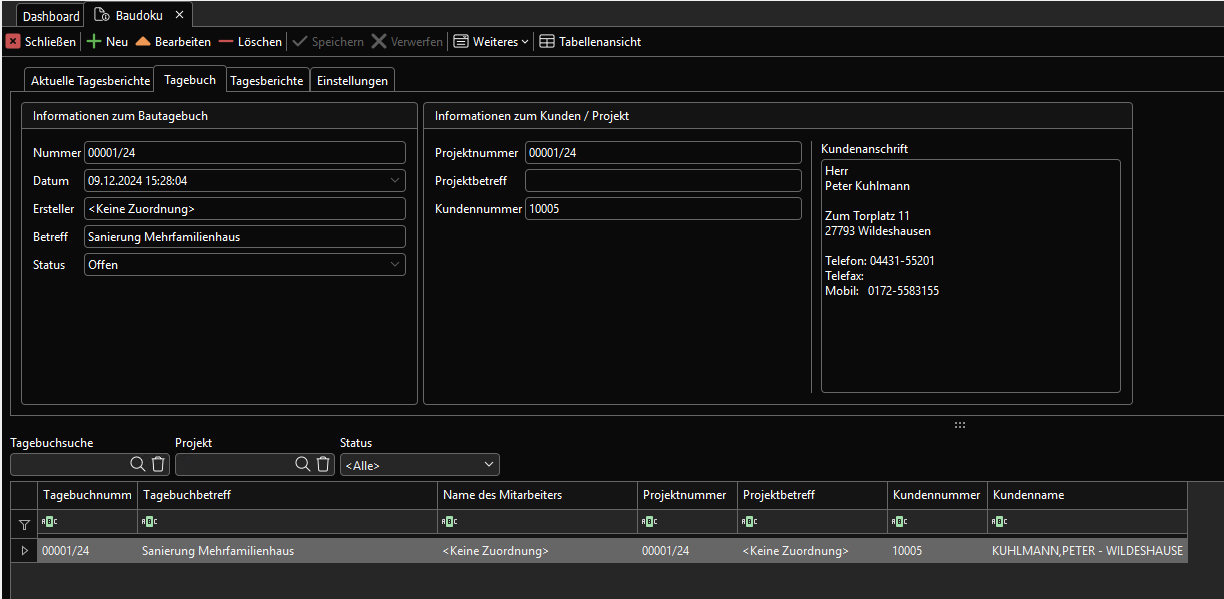Click the 10005 cell in the table row
Image resolution: width=1224 pixels, height=599 pixels.
[x=938, y=551]
